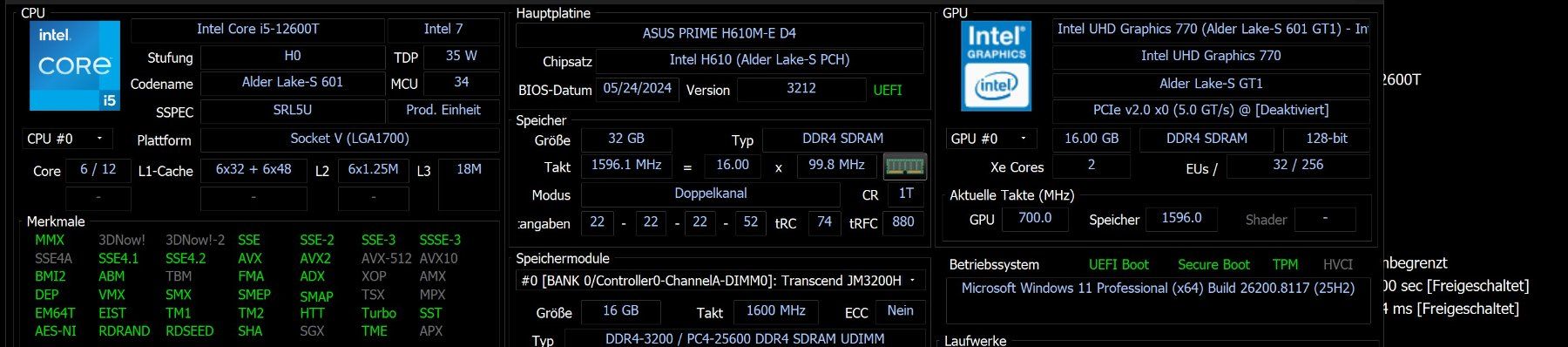
Task: Select the Plattform Socket V (LGA1700) field
Action: pyautogui.click(x=349, y=139)
